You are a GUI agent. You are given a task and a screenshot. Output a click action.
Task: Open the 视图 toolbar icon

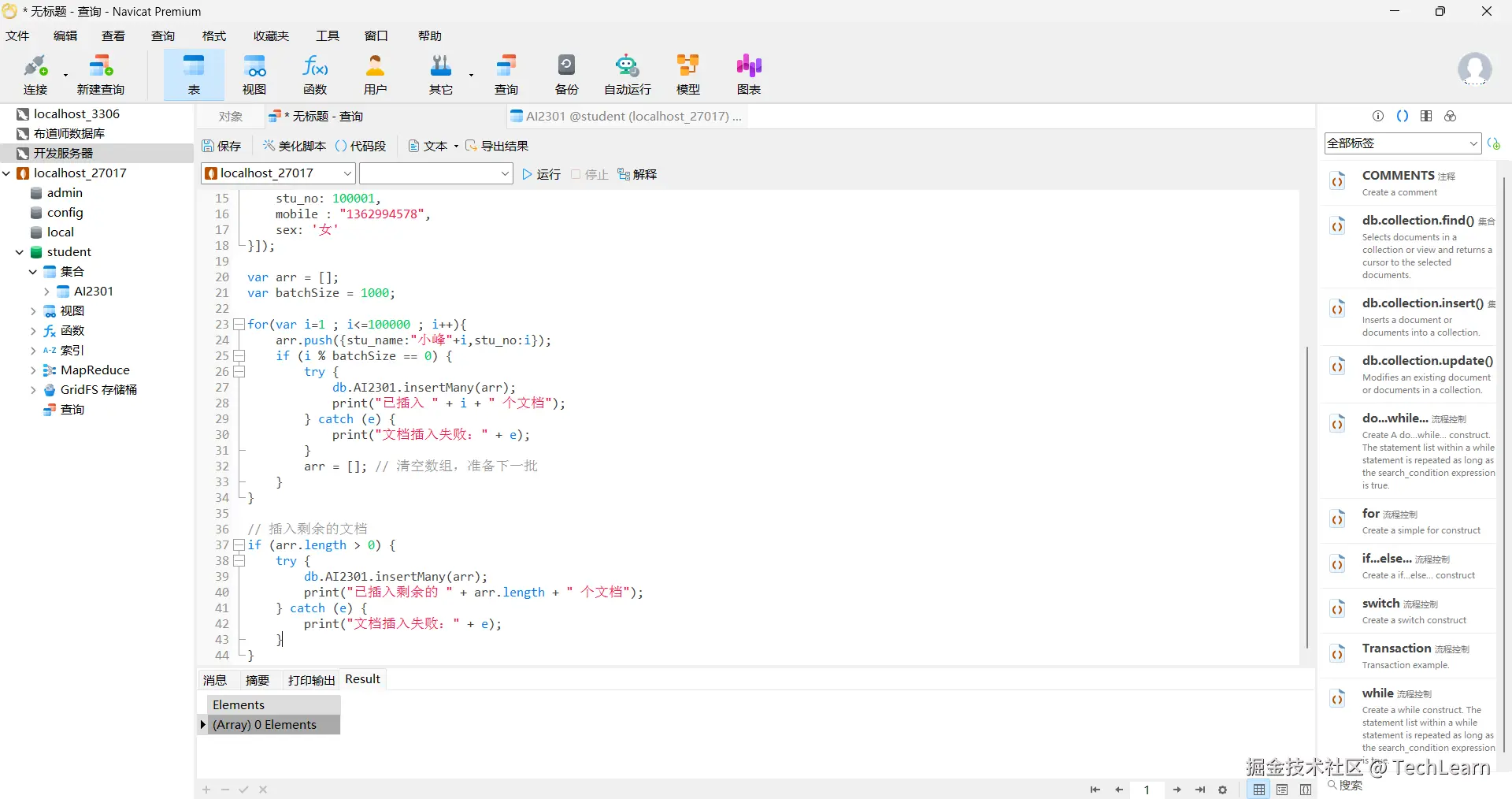(254, 74)
